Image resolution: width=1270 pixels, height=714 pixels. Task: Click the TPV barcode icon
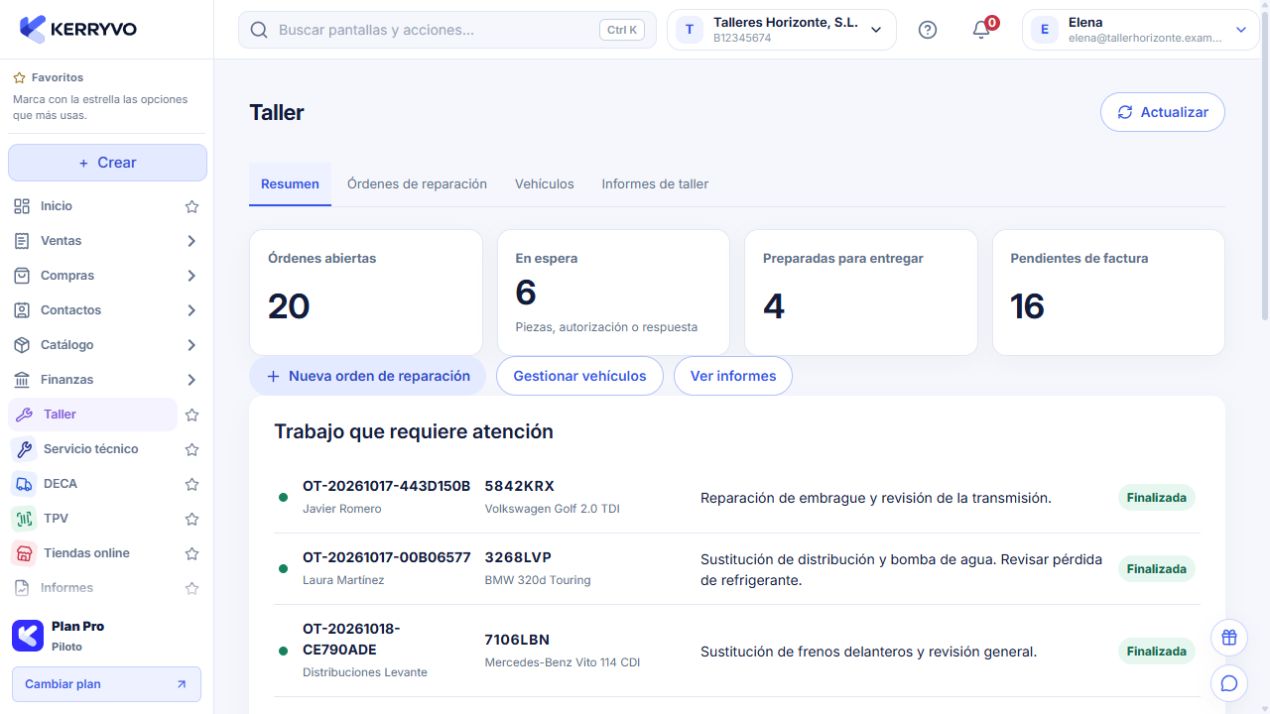[x=25, y=519]
